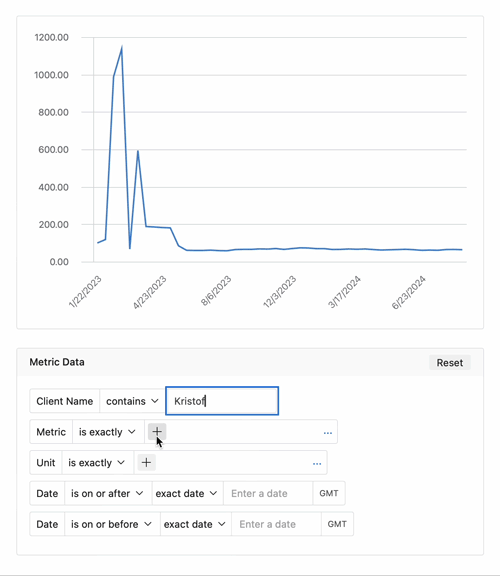Click Date label in 'is on or after' row
500x576 pixels.
[x=47, y=493]
